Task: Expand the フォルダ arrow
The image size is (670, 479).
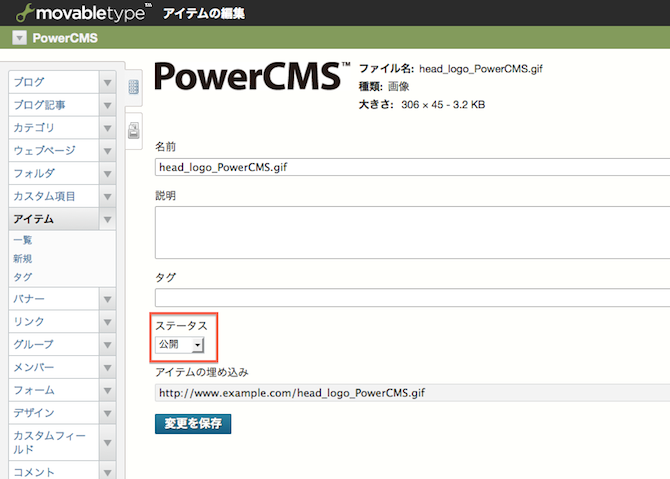Action: [107, 173]
